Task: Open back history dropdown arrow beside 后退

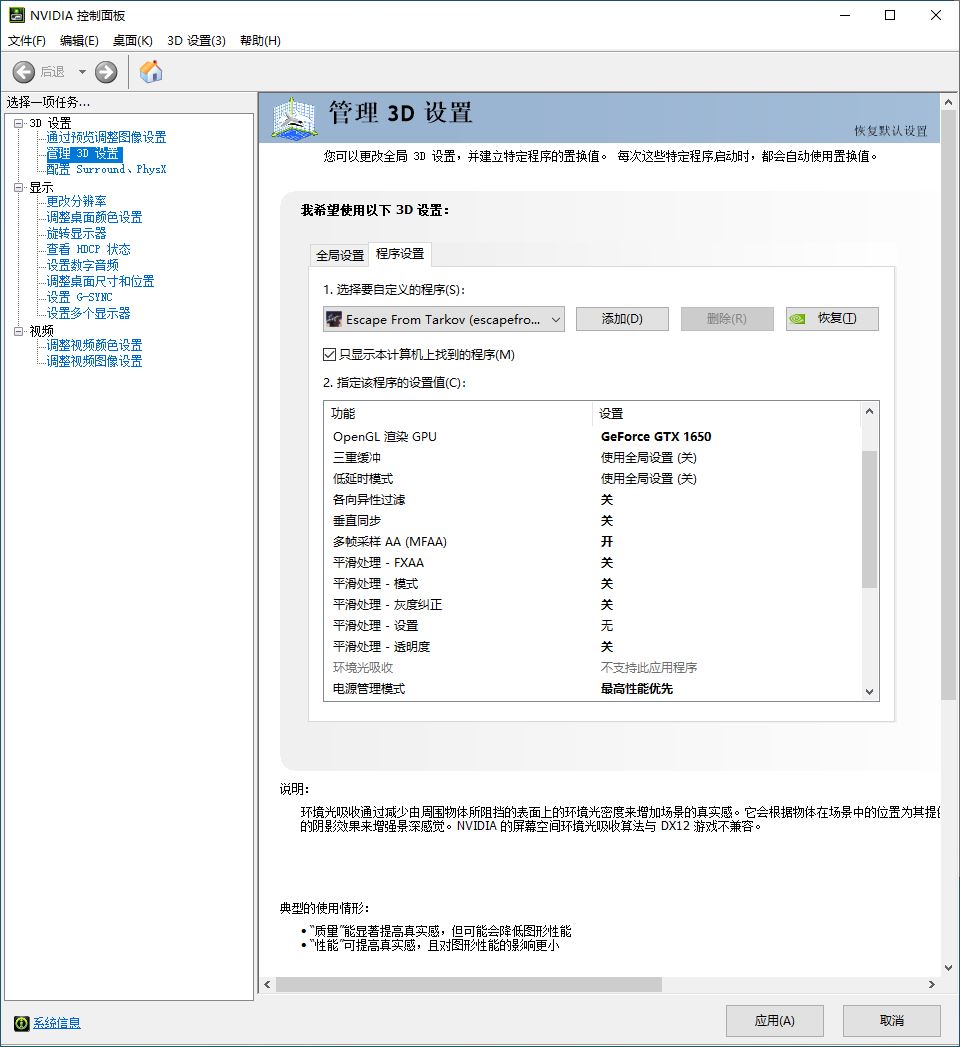Action: coord(82,71)
